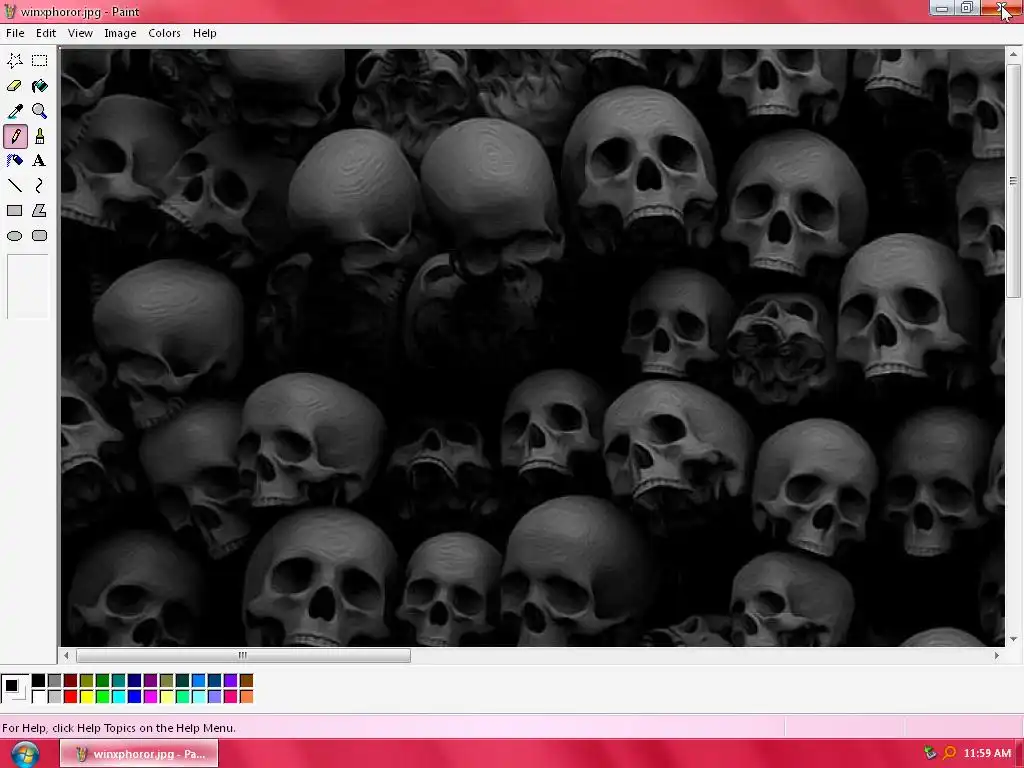This screenshot has width=1024, height=768.
Task: Choose the Text tool
Action: [39, 161]
